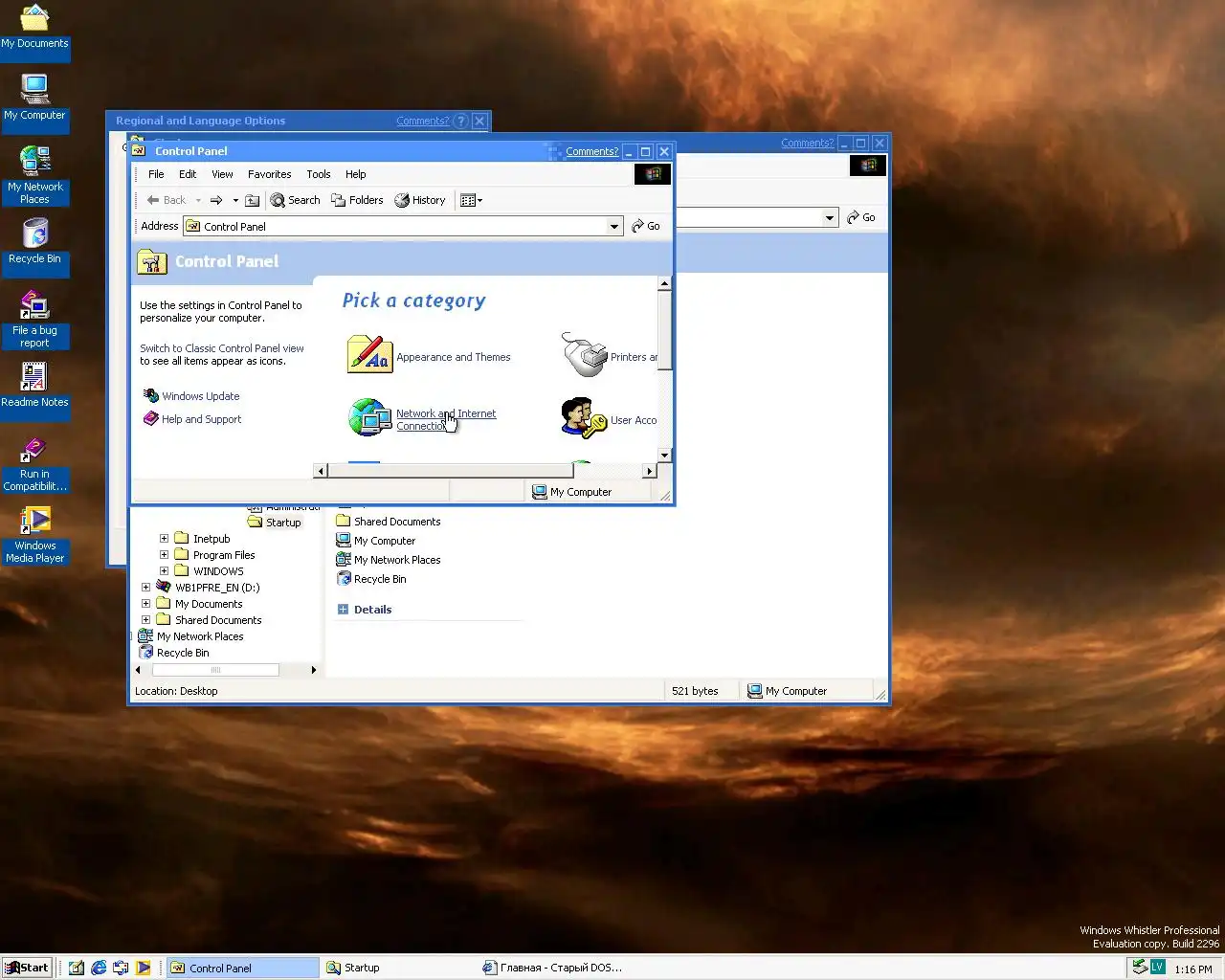Screen dimensions: 1225x980
Task: Click Appearance and Themes category icon
Action: (369, 355)
